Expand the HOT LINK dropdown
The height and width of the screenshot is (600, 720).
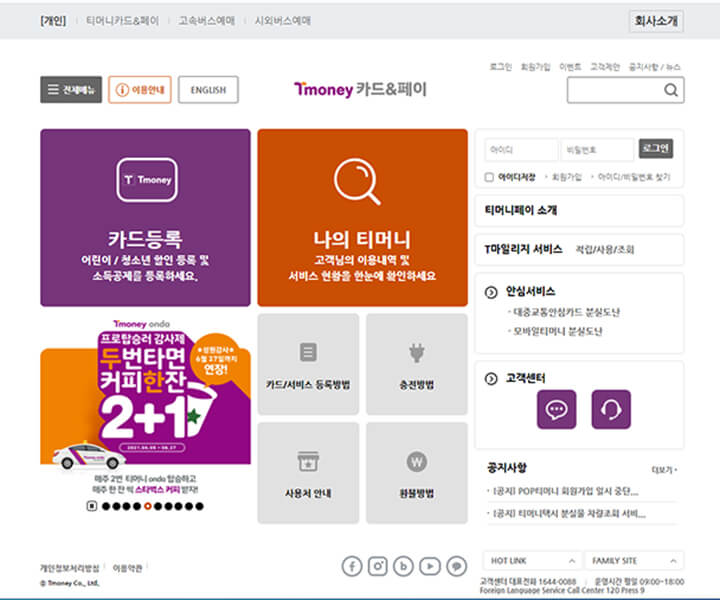532,561
